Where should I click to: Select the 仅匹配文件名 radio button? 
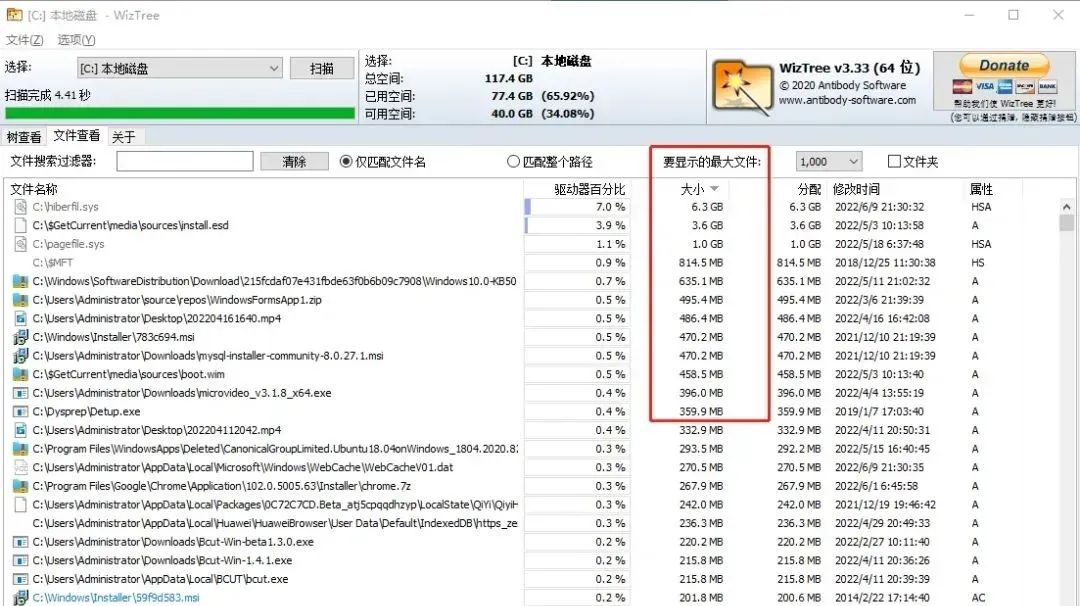(346, 162)
